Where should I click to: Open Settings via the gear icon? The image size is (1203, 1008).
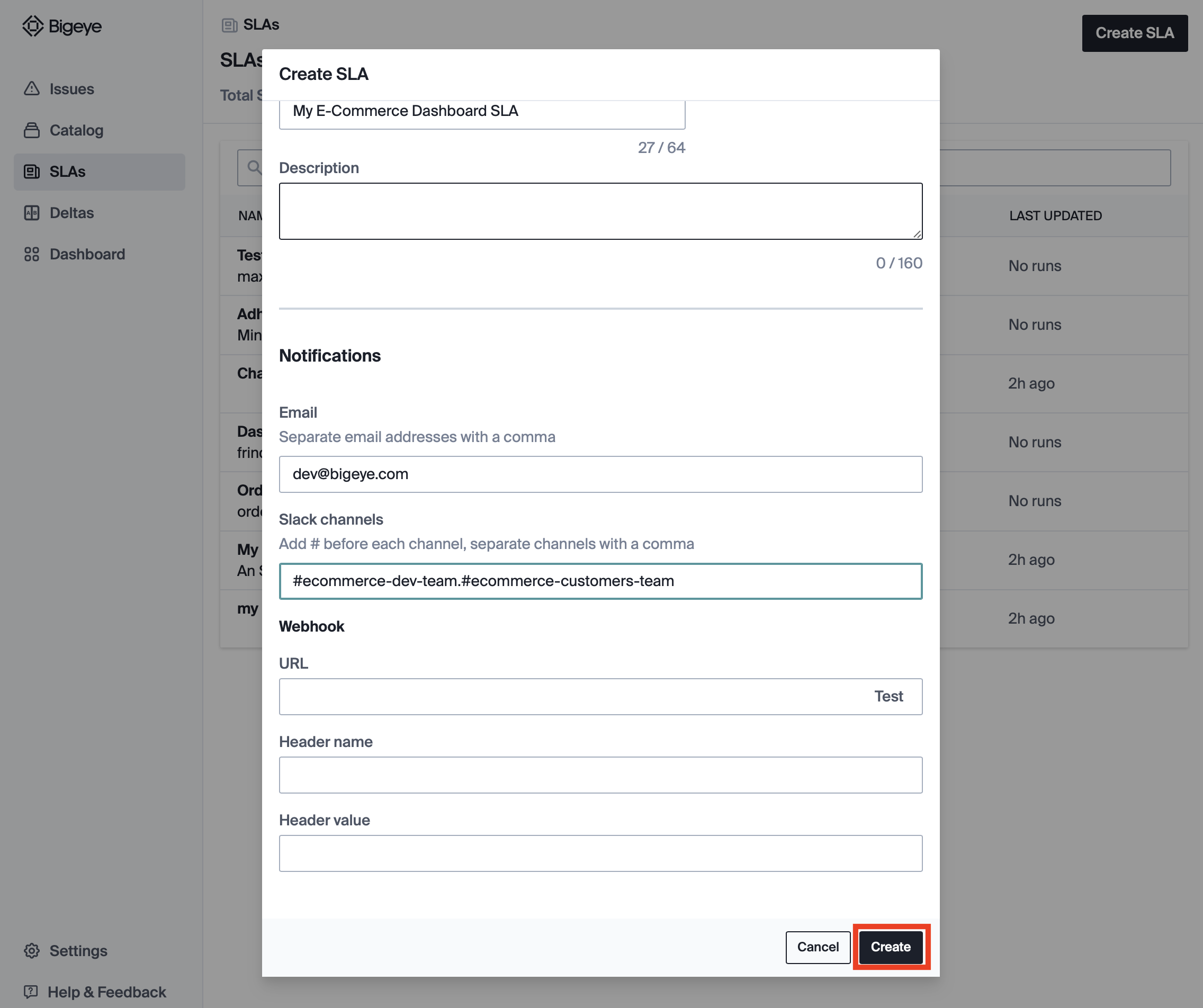pos(32,950)
